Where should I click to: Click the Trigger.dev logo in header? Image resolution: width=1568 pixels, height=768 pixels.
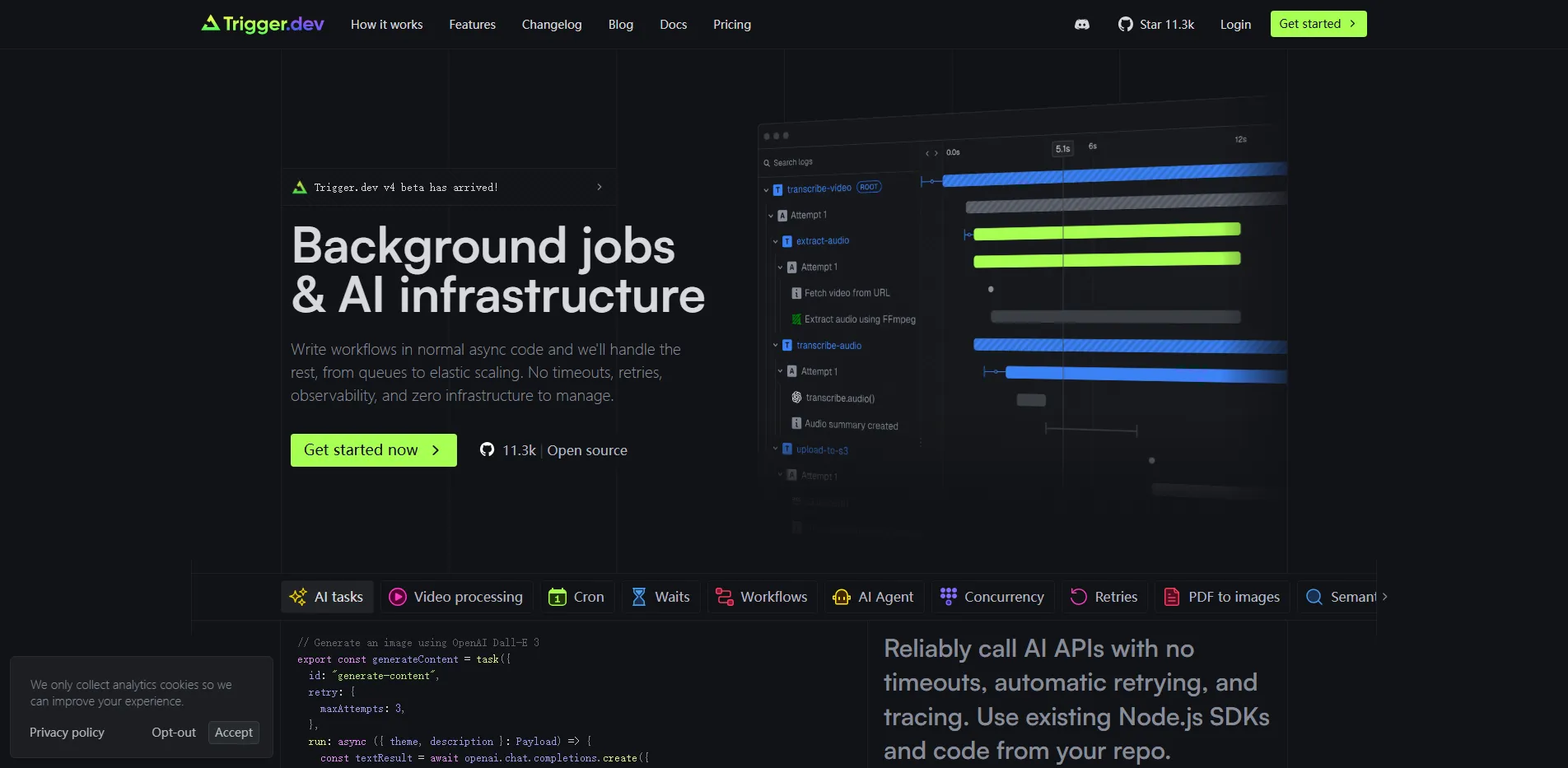click(263, 24)
